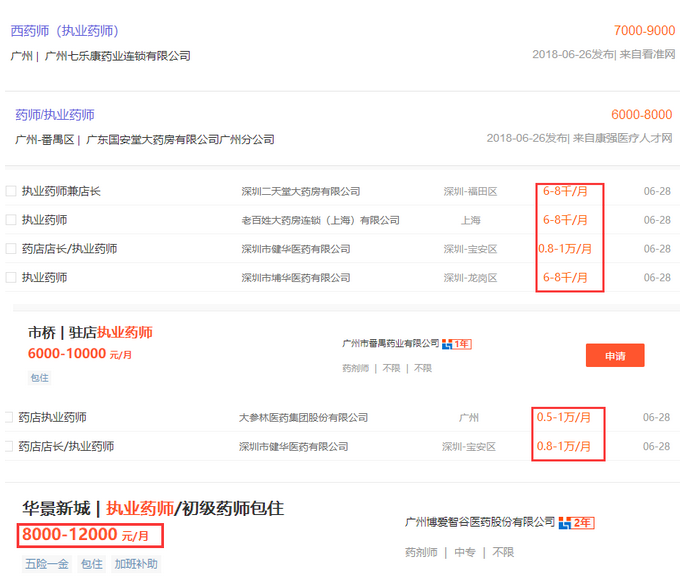Viewport: 680px width, 584px height.
Task: Click the 6000-8000 salary text
Action: pyautogui.click(x=641, y=114)
